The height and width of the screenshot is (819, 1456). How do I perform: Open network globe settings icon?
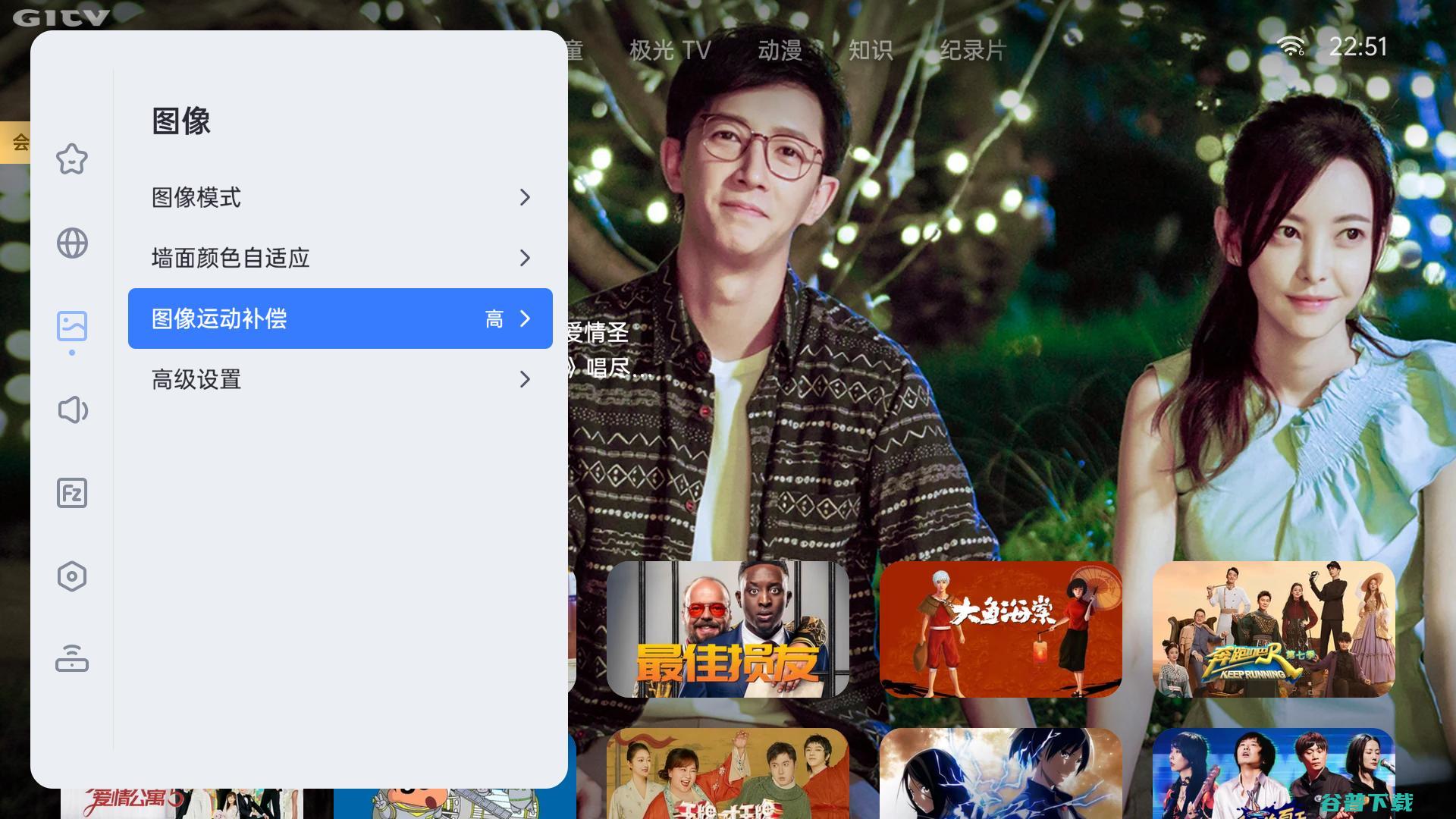(72, 243)
